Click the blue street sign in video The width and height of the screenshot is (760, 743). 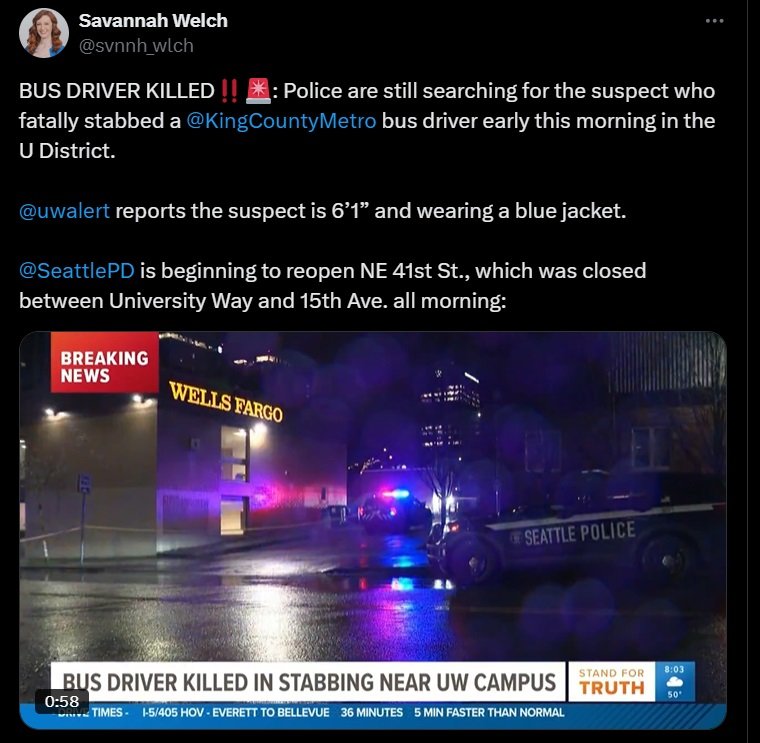84,483
